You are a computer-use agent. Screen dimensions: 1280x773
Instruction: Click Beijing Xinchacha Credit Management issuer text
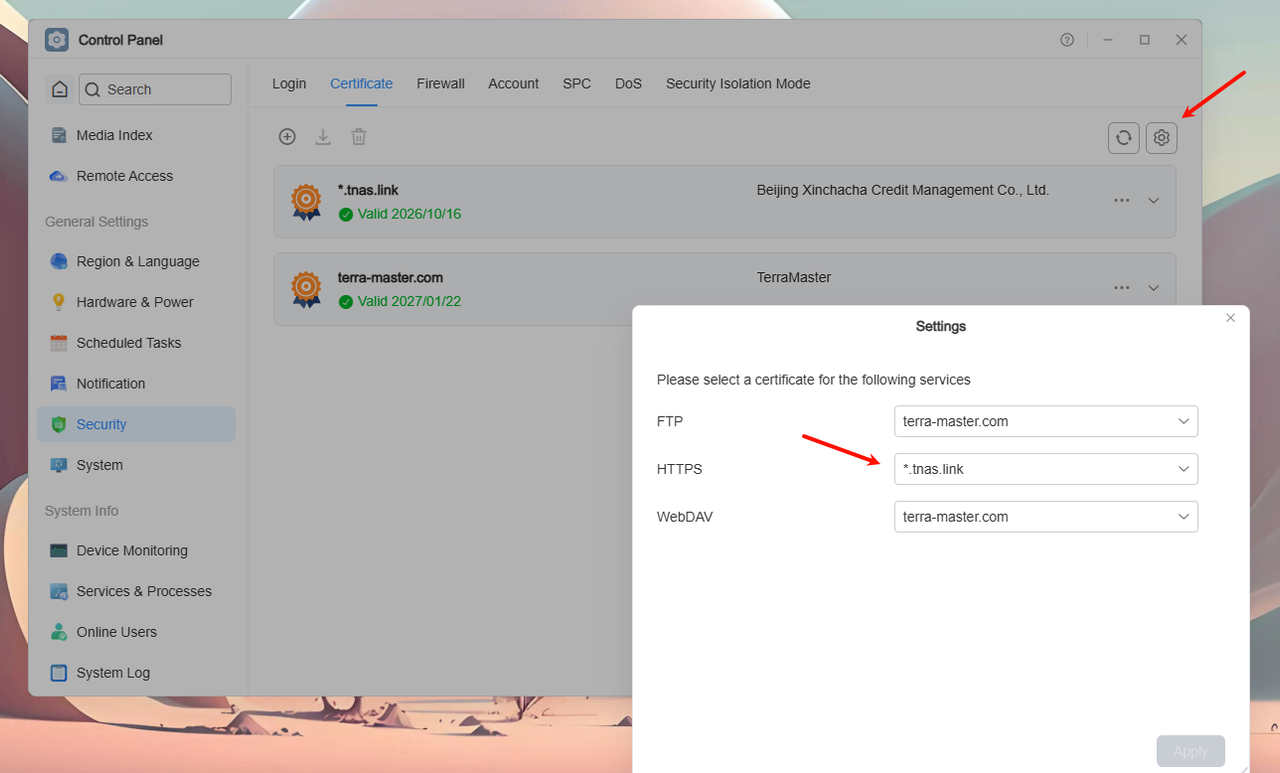[903, 190]
